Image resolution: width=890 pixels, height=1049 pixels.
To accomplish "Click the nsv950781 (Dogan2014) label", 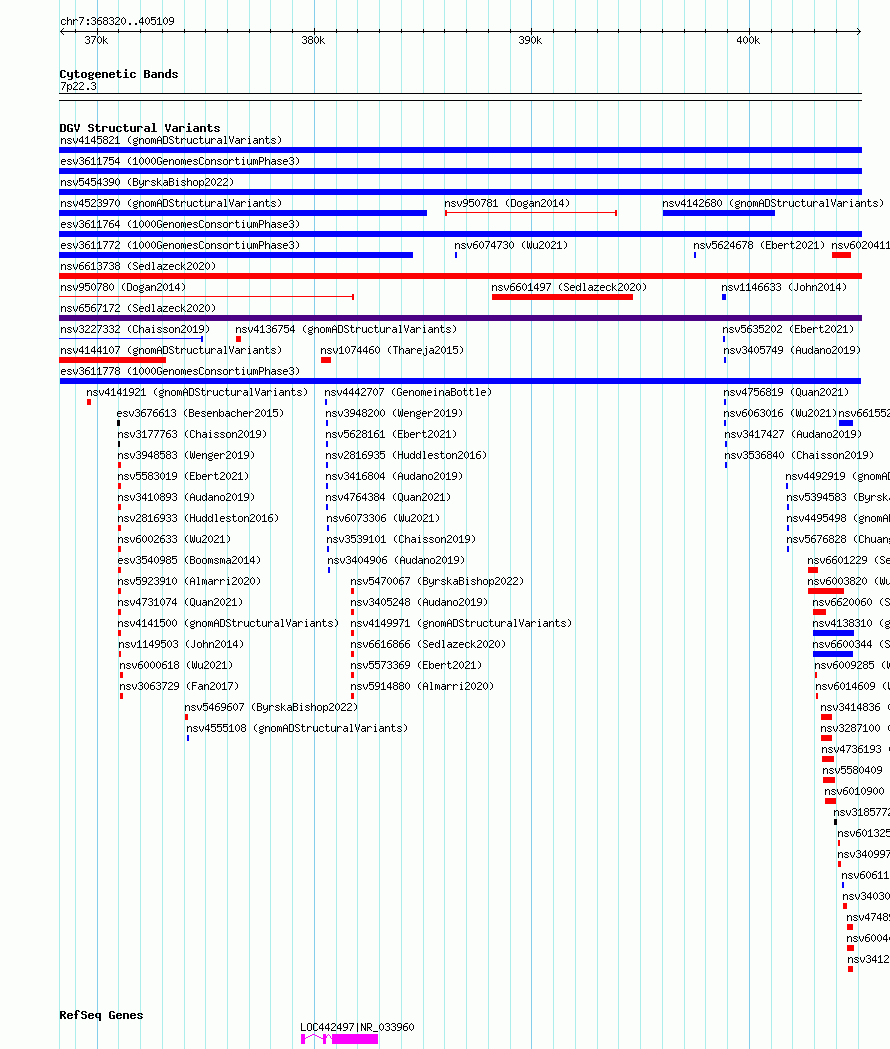I will 507,203.
